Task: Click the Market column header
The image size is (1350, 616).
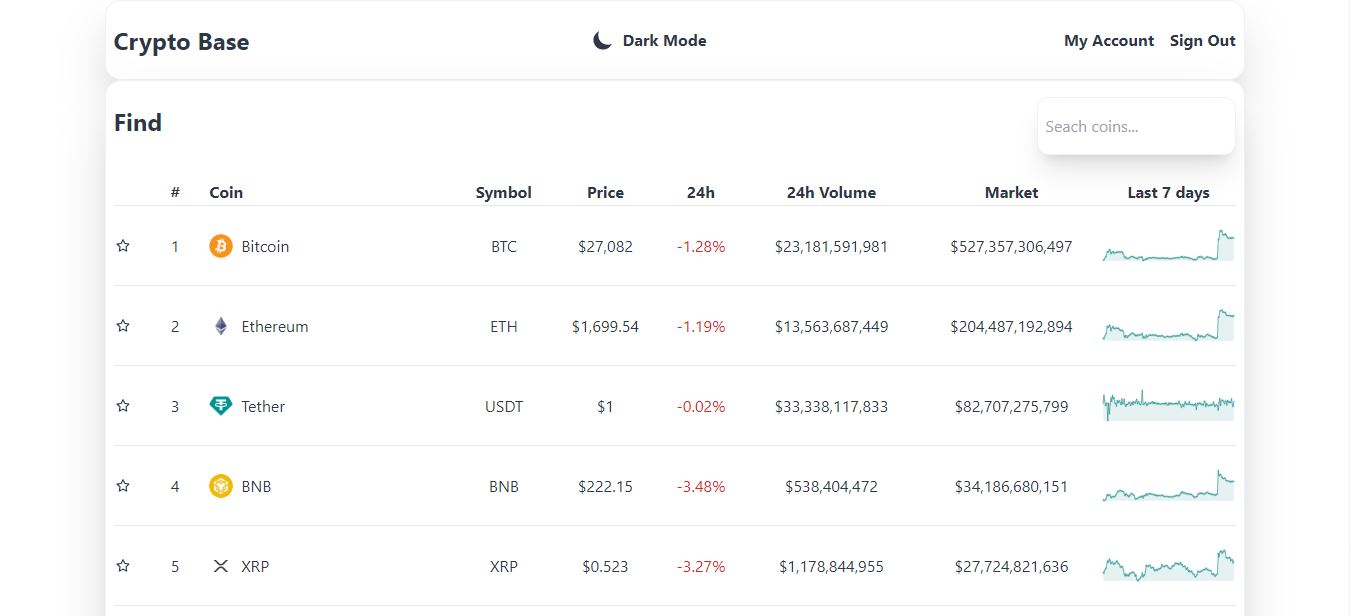Action: pos(1011,192)
